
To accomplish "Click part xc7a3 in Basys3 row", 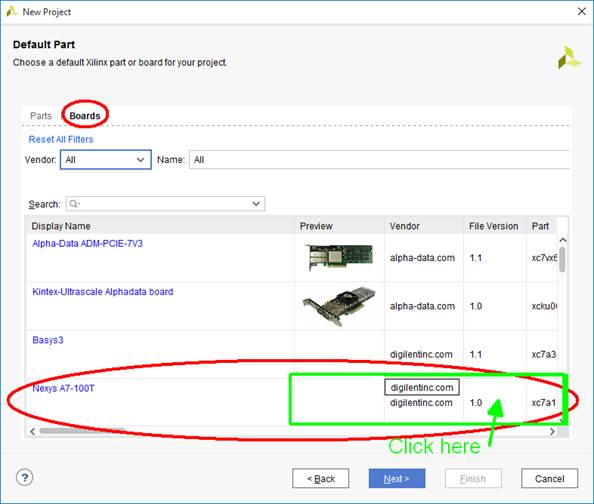I will coord(544,354).
